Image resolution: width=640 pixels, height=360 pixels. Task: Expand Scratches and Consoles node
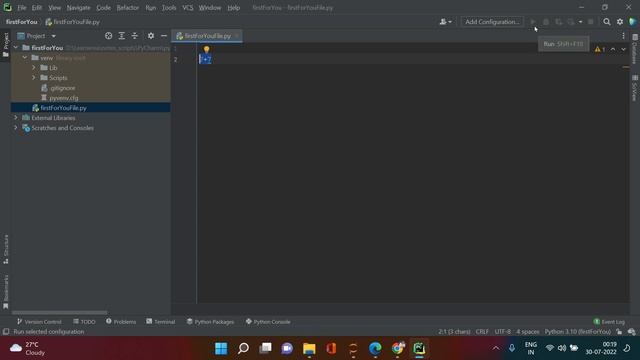[16, 128]
